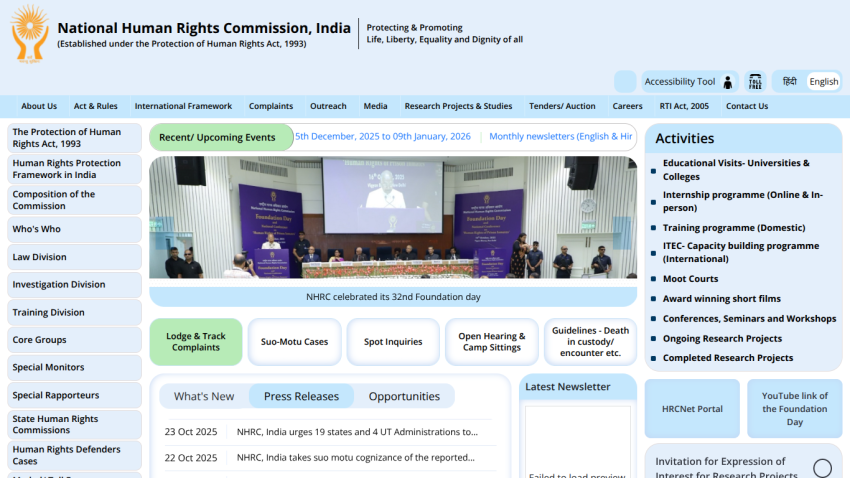
Task: Open Guidelines - Death in custody/ encounter
Action: (590, 342)
